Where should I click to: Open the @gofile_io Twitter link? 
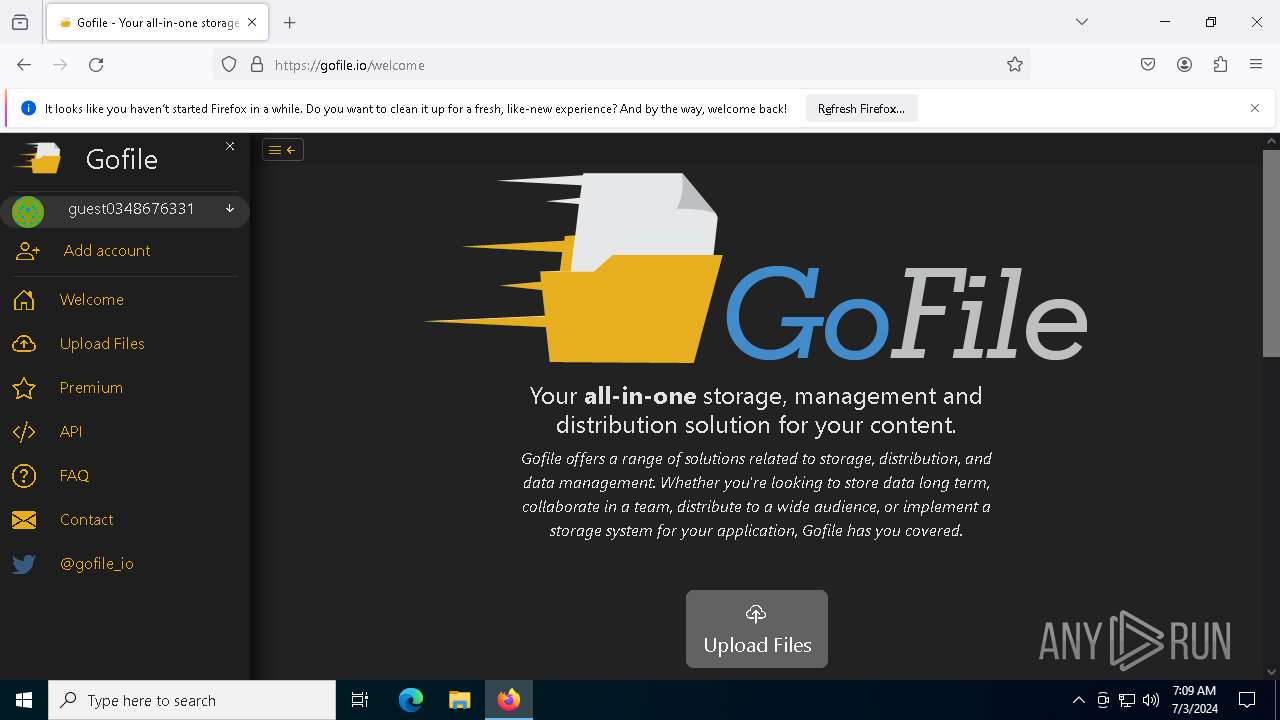97,564
